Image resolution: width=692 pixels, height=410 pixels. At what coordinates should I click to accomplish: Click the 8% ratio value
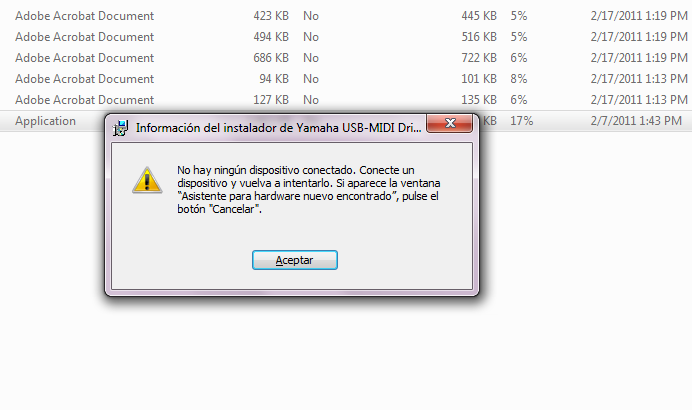click(x=519, y=79)
